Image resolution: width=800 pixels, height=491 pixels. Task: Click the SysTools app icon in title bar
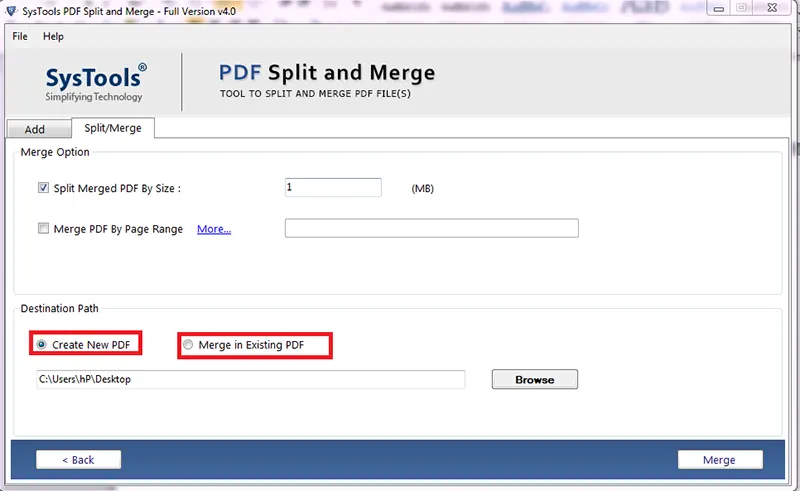tap(11, 11)
